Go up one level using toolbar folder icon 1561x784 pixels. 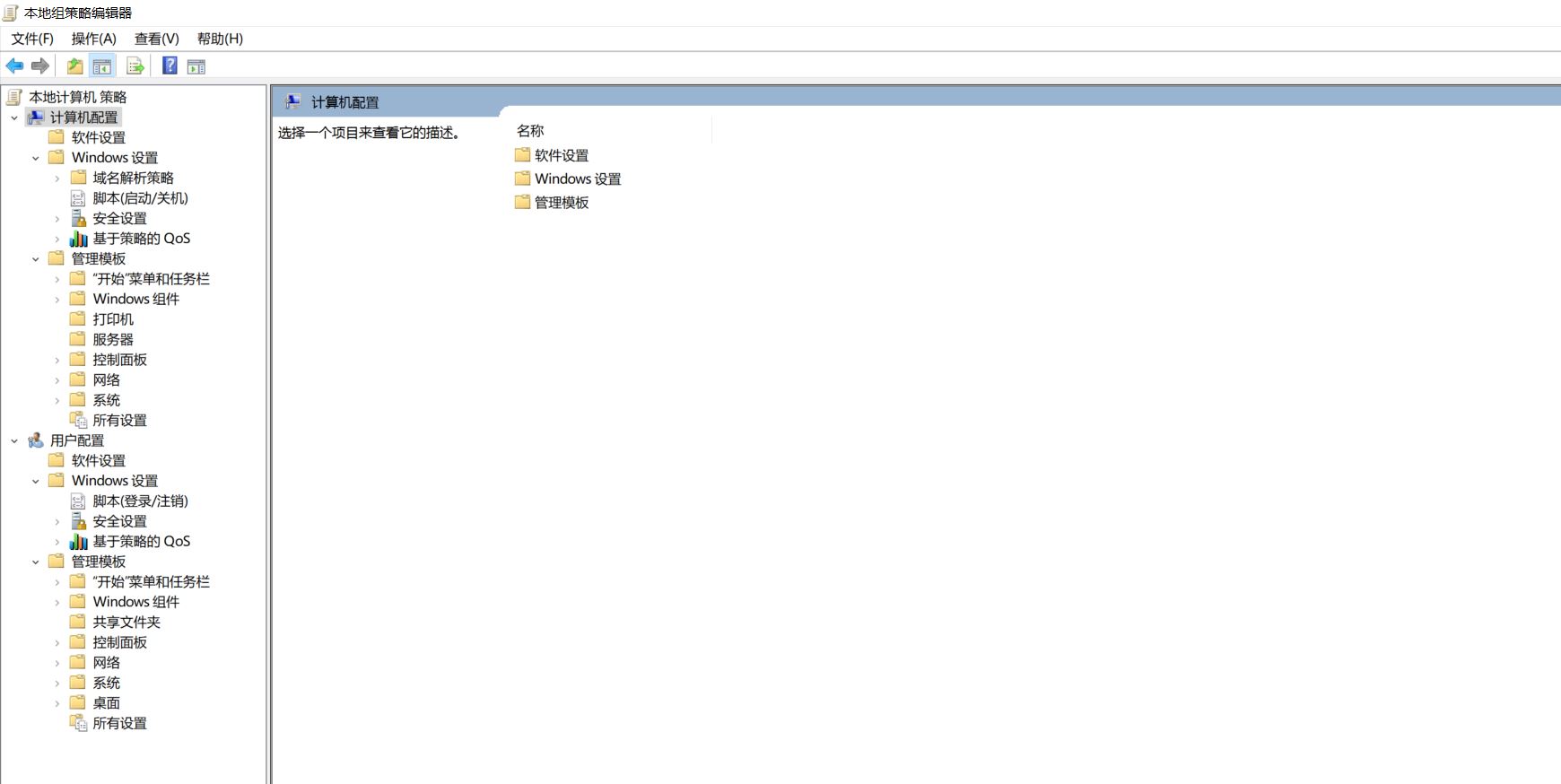pyautogui.click(x=75, y=65)
